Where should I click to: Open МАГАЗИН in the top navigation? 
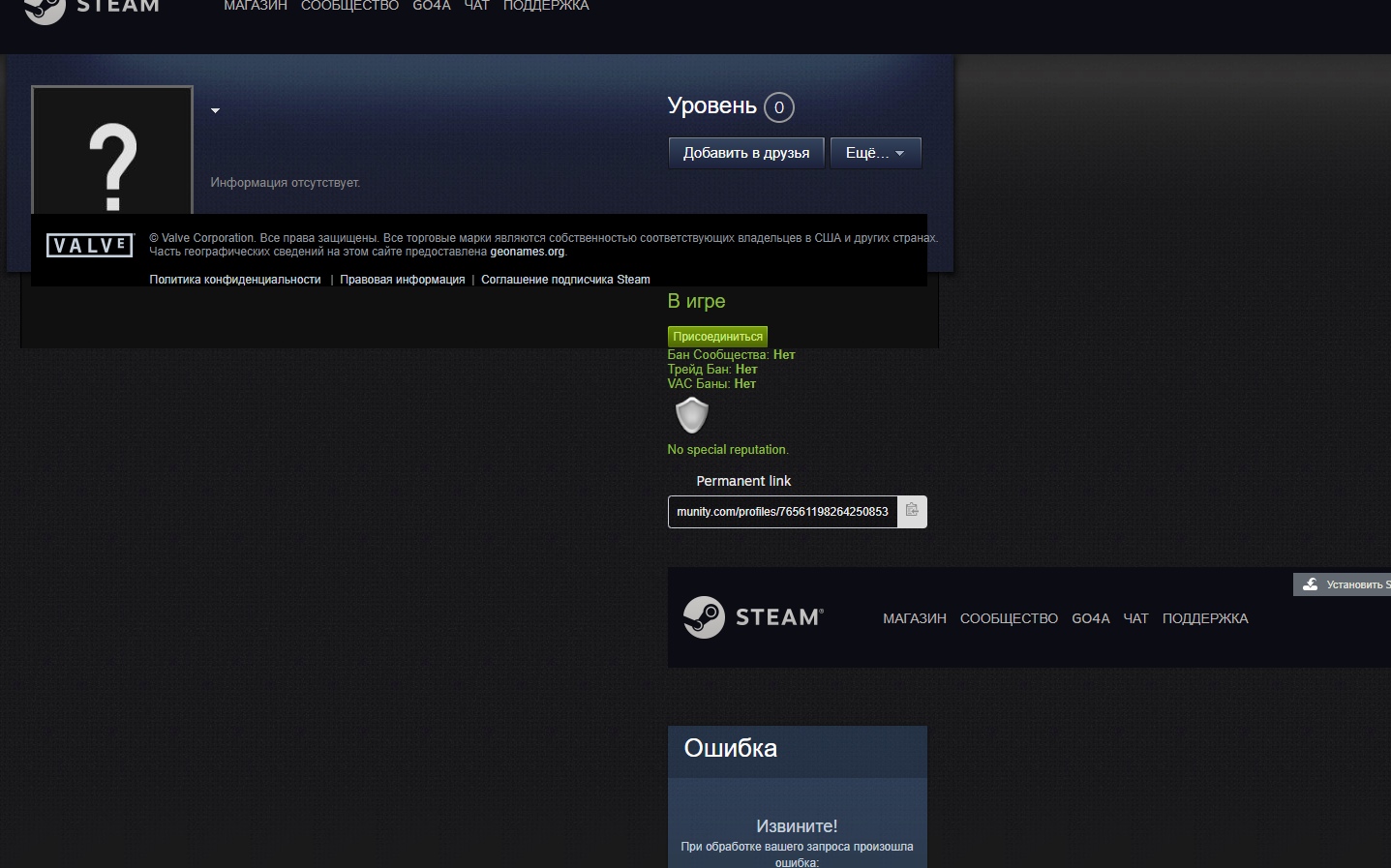tap(256, 6)
